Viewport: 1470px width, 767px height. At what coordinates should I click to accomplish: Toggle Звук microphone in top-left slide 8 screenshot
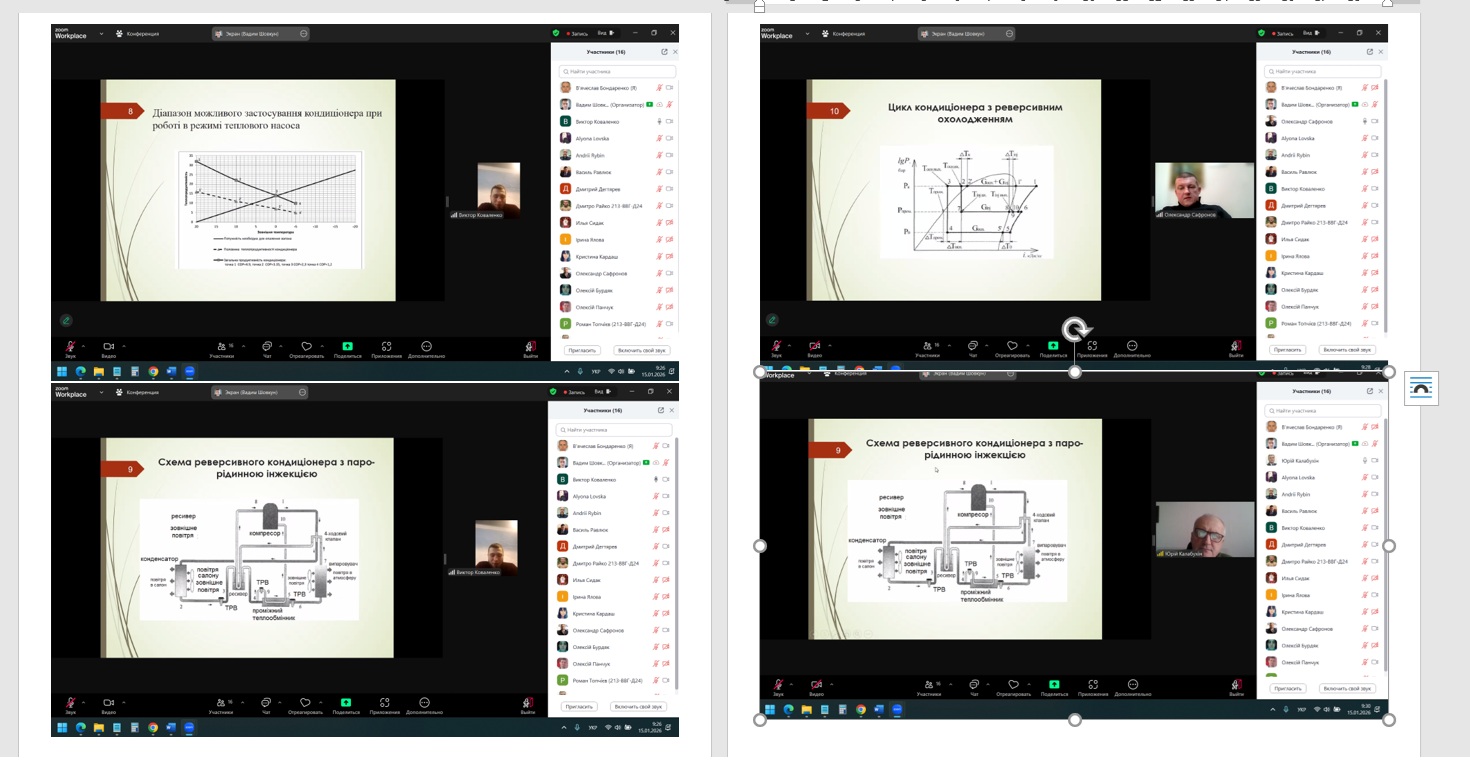click(x=71, y=345)
